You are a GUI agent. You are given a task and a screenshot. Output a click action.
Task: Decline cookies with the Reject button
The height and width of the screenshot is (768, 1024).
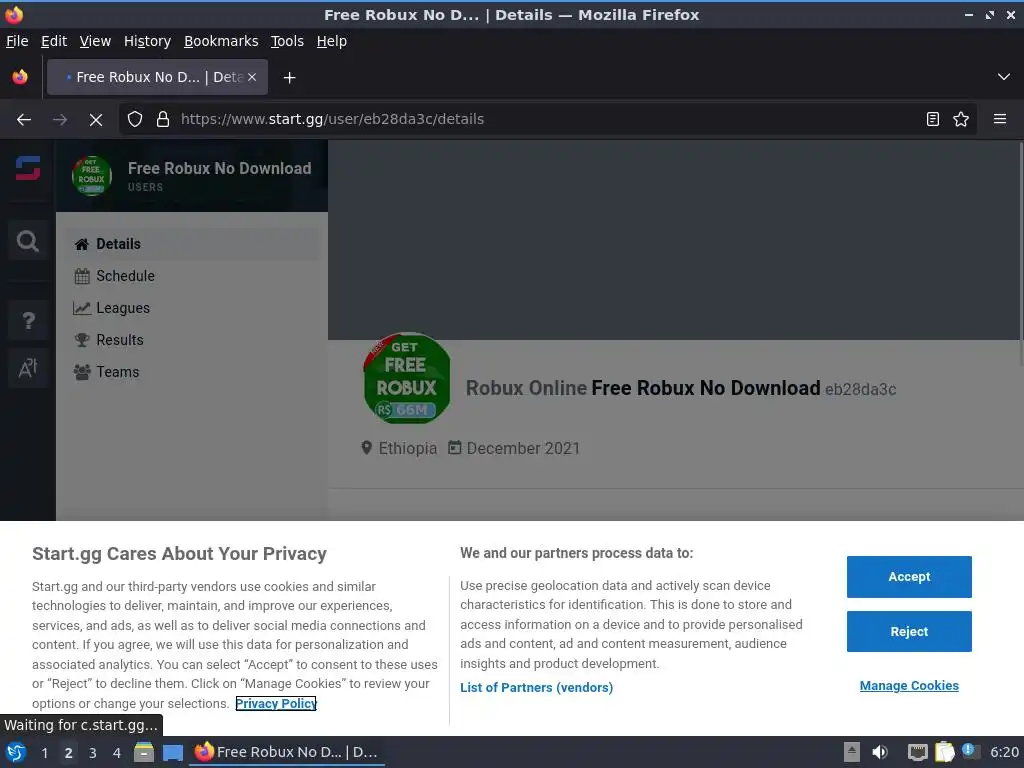909,632
